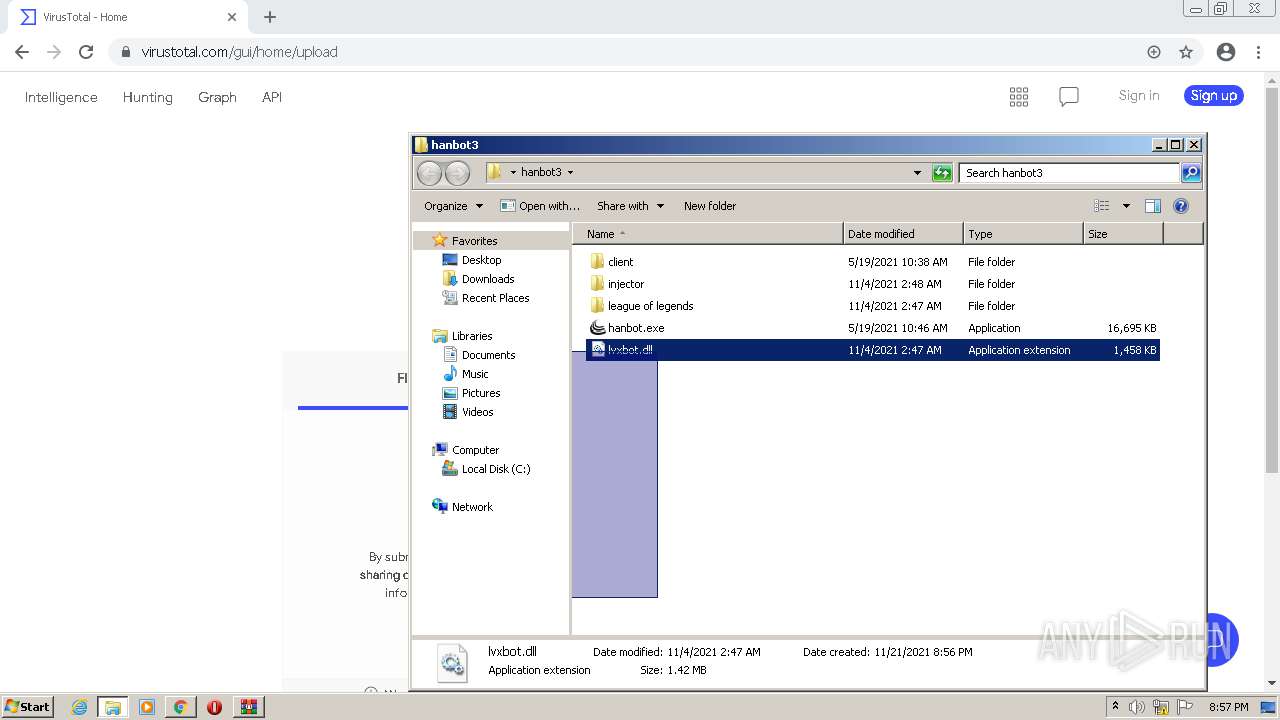
Task: Open the Intelligence menu on VirusTotal
Action: (x=61, y=97)
